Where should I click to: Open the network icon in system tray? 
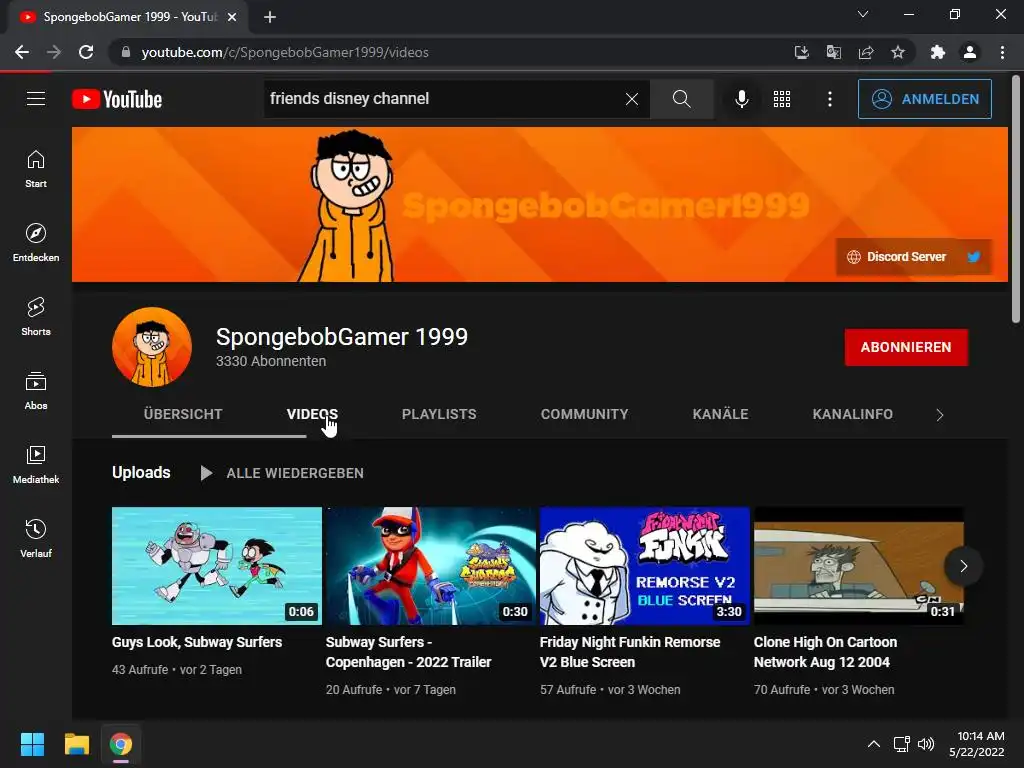901,744
